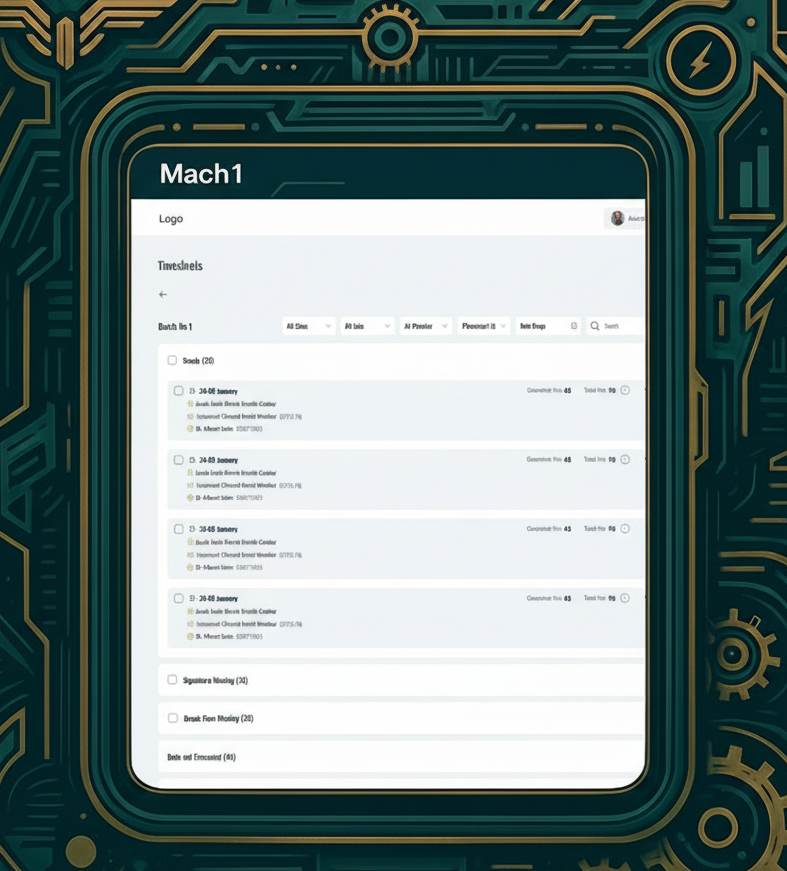Click the date title of the topmost card

218,391
